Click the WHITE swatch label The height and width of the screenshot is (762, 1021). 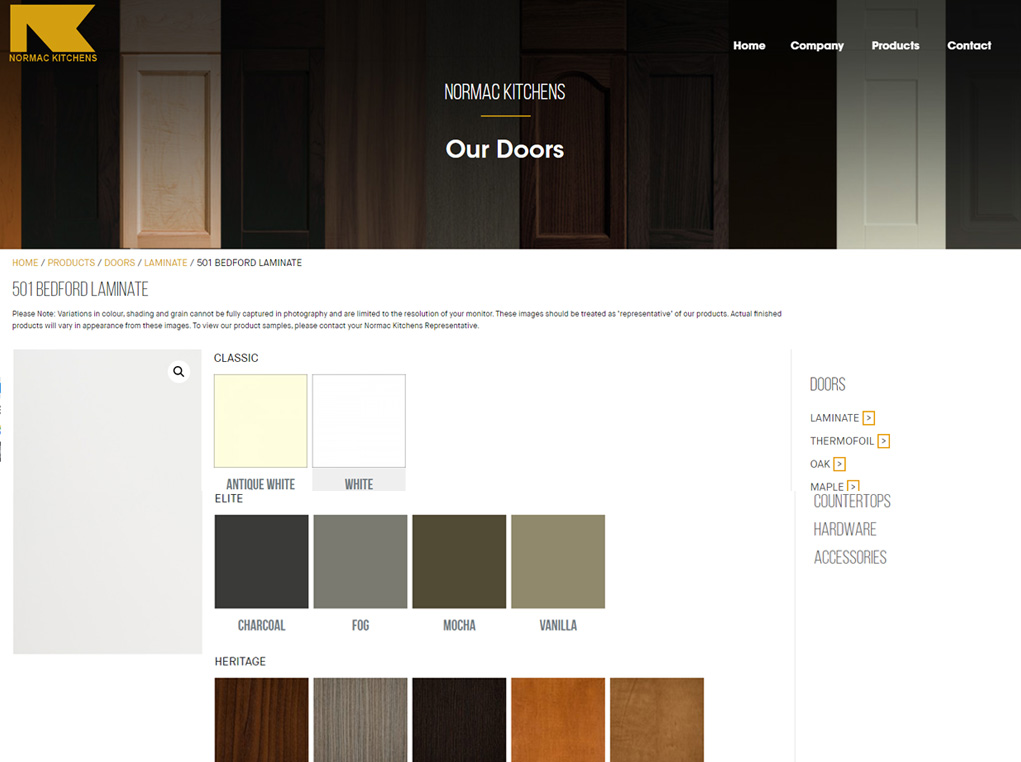coord(359,484)
